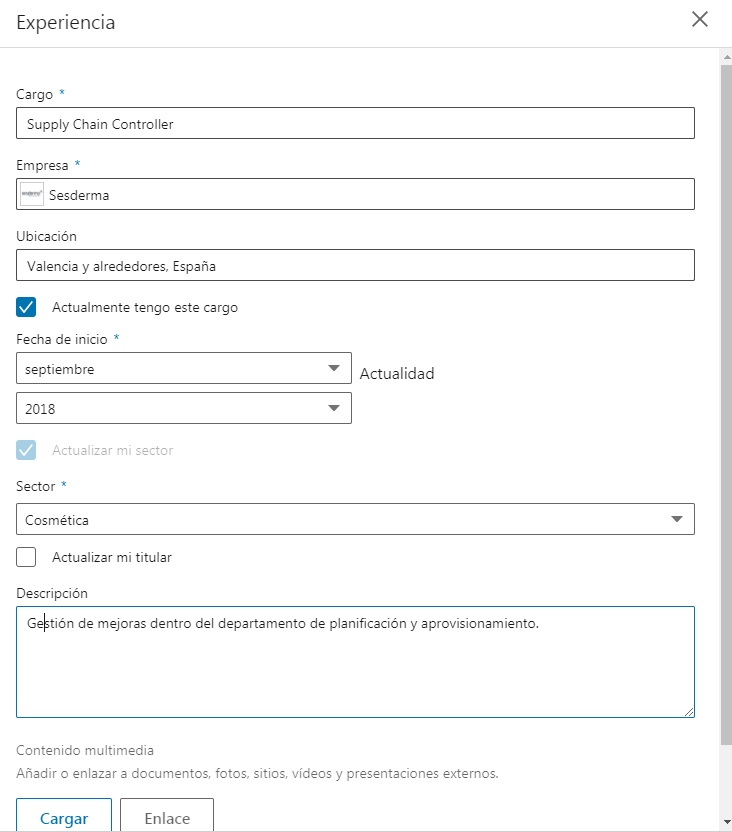Click the Sesderma company logo icon

[32, 195]
